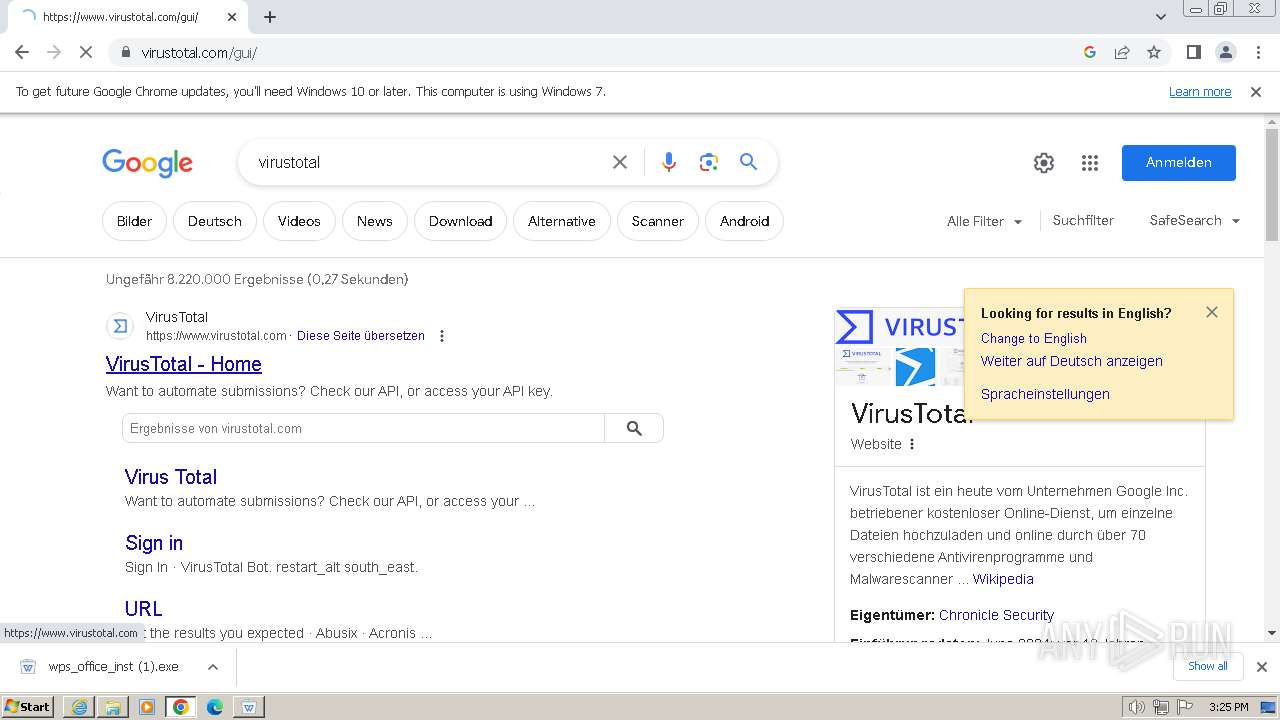Open VirusTotal - Home result
1280x720 pixels.
(x=184, y=364)
